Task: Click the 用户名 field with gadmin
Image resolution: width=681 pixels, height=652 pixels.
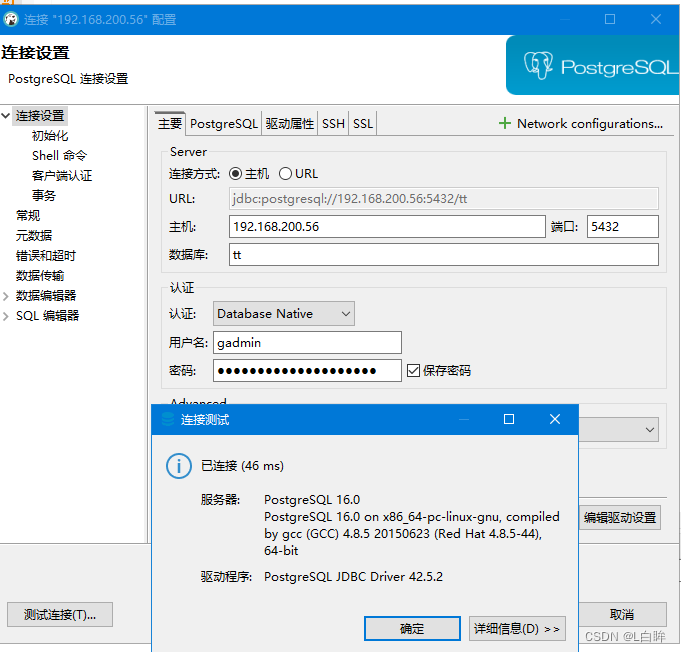Action: [307, 343]
